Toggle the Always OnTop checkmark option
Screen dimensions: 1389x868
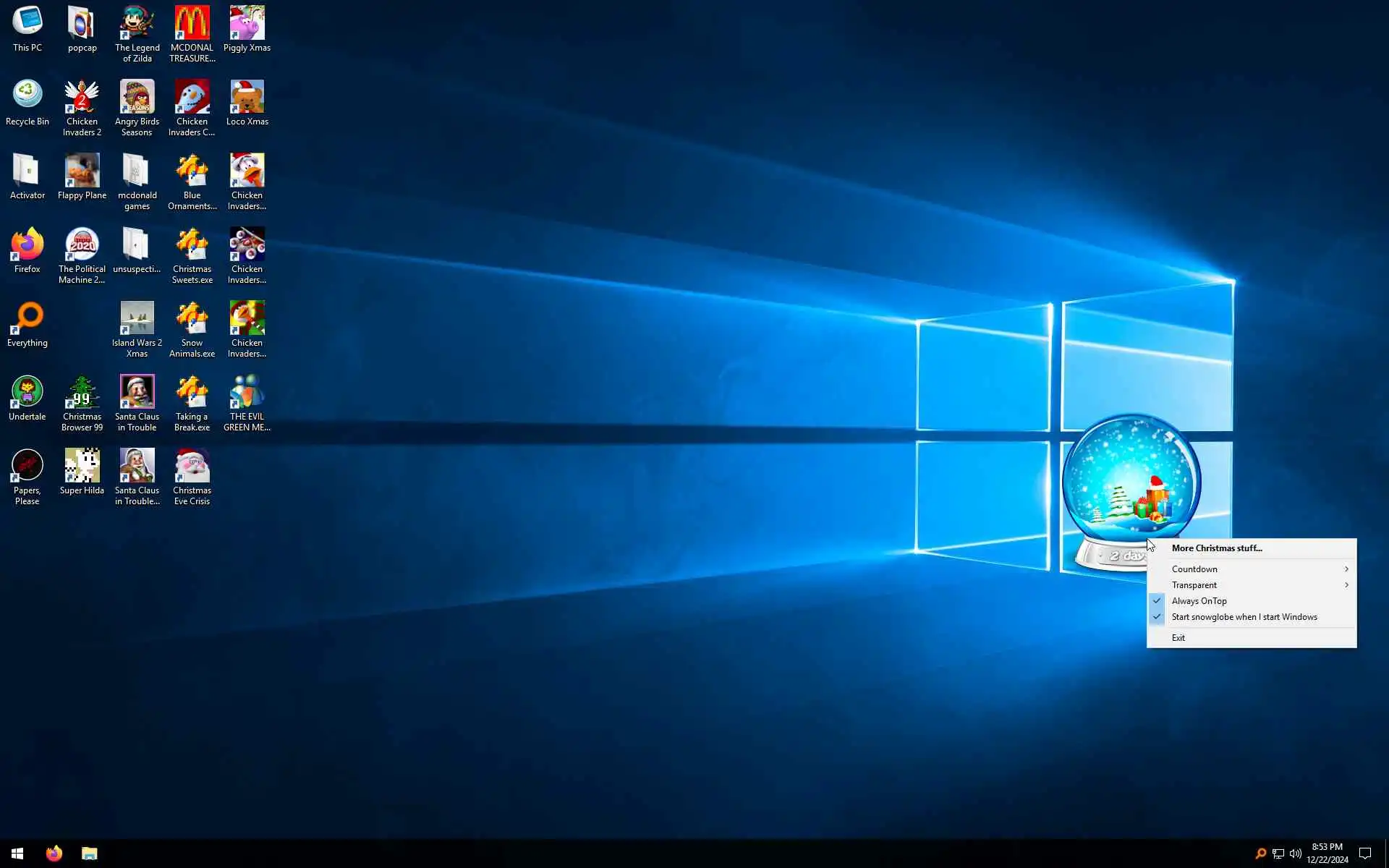click(x=1199, y=601)
